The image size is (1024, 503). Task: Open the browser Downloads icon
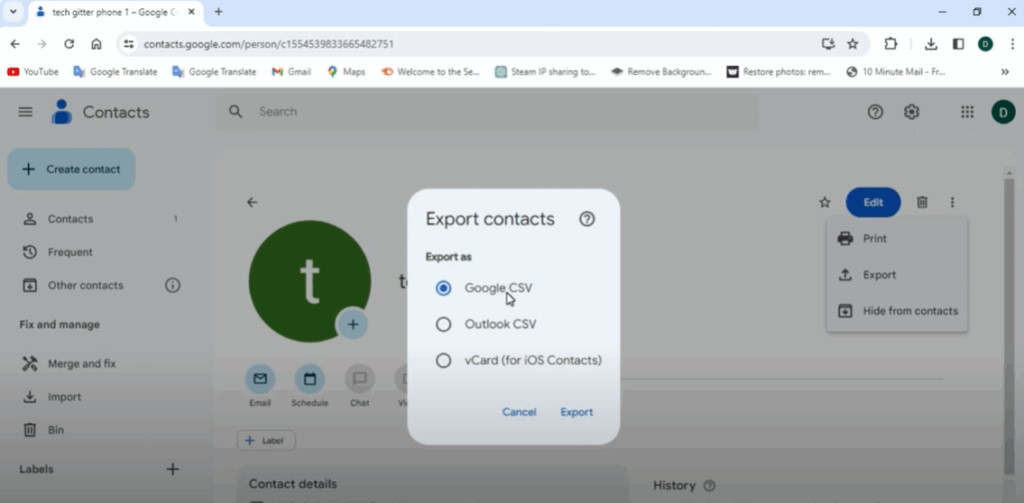(x=931, y=44)
